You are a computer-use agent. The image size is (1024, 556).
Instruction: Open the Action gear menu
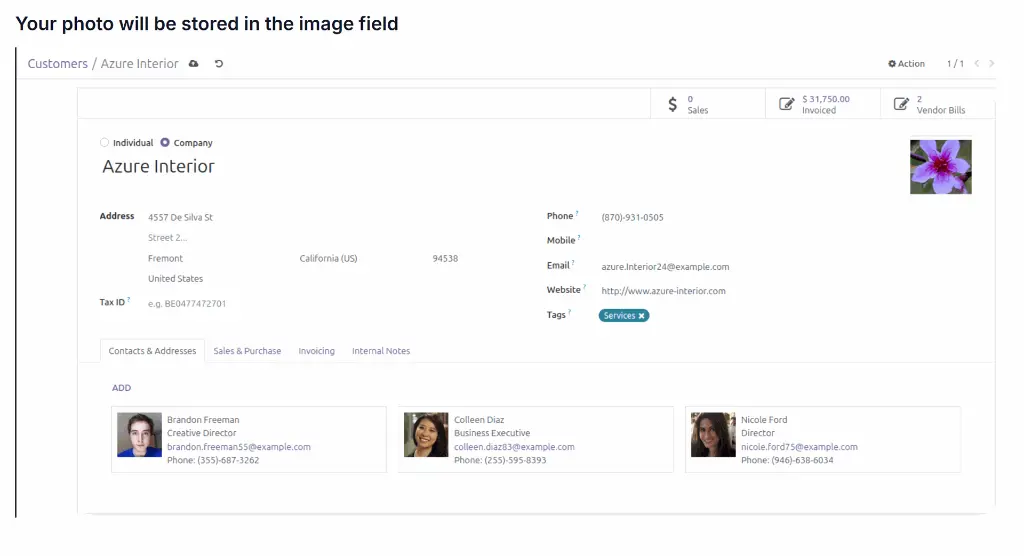906,64
